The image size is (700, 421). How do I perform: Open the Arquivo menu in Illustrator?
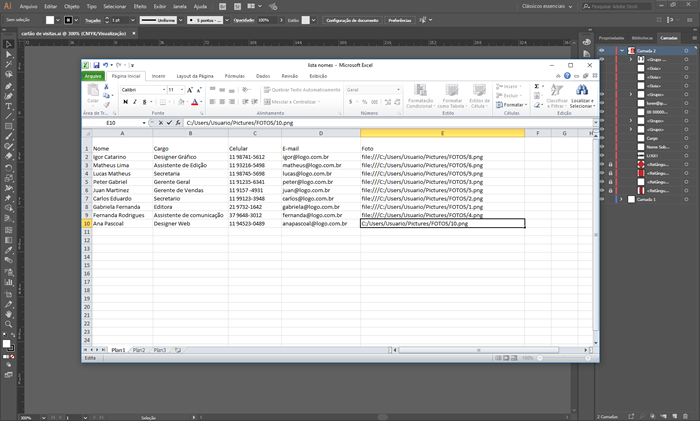(x=29, y=6)
